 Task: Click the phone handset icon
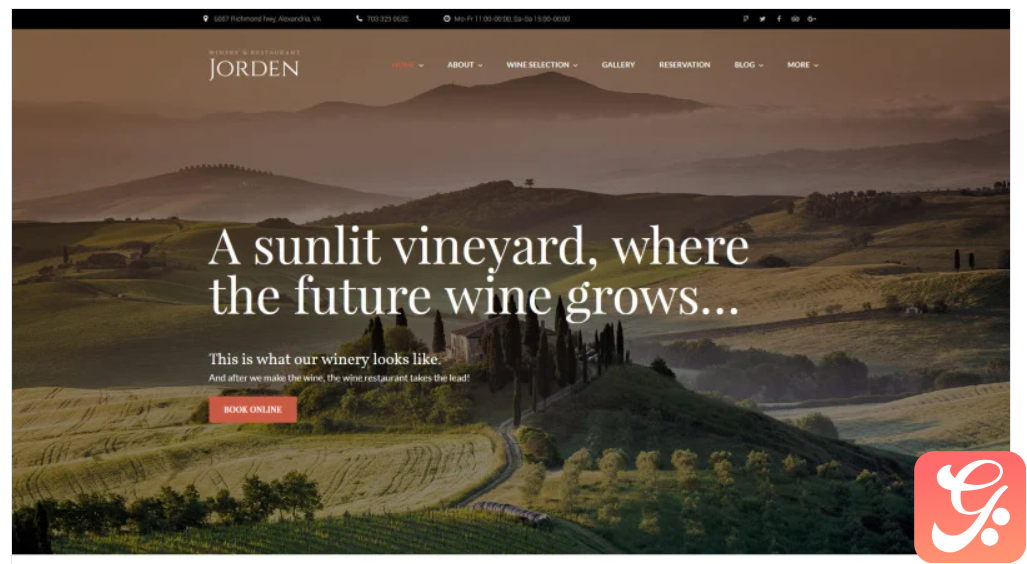[x=359, y=19]
